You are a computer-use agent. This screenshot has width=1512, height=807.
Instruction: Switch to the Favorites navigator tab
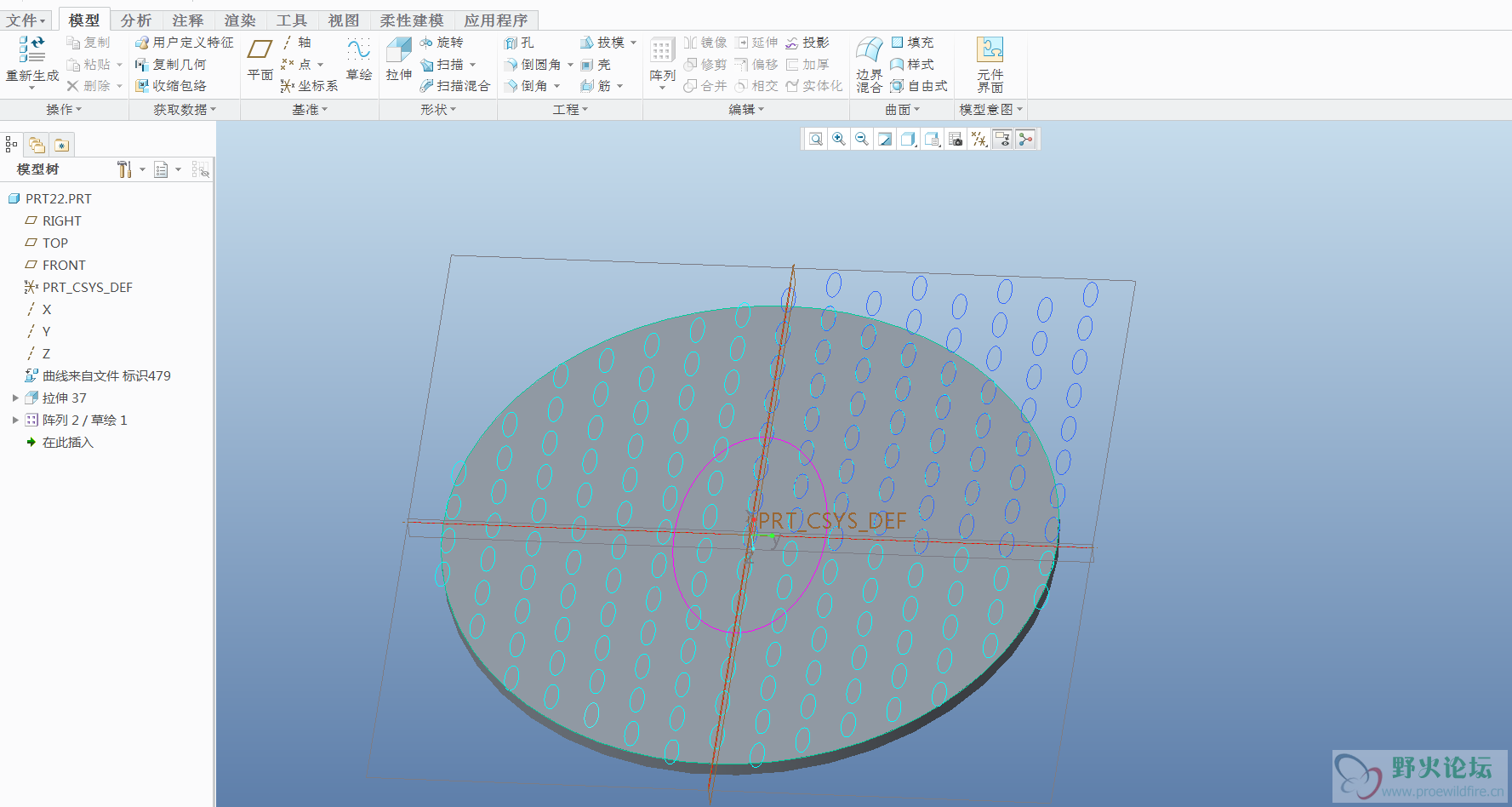[x=62, y=145]
